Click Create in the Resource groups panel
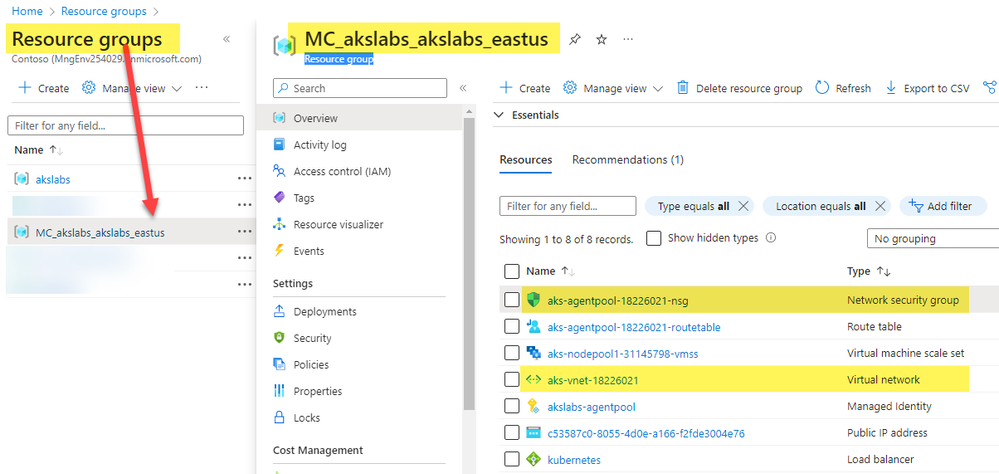The width and height of the screenshot is (999, 474). 44,88
